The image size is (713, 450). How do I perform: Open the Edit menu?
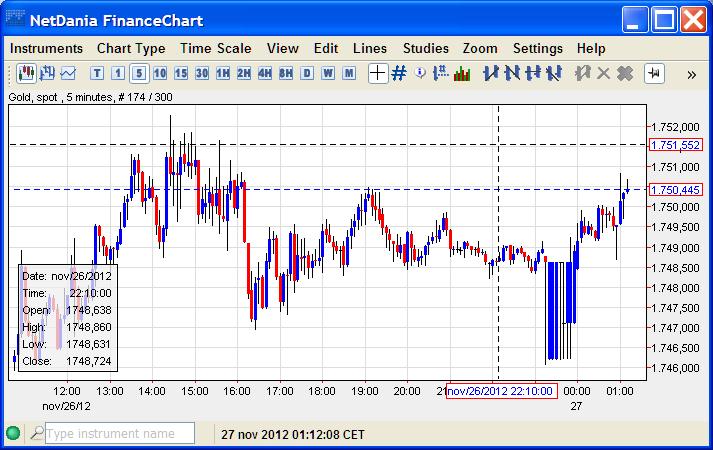(x=326, y=49)
